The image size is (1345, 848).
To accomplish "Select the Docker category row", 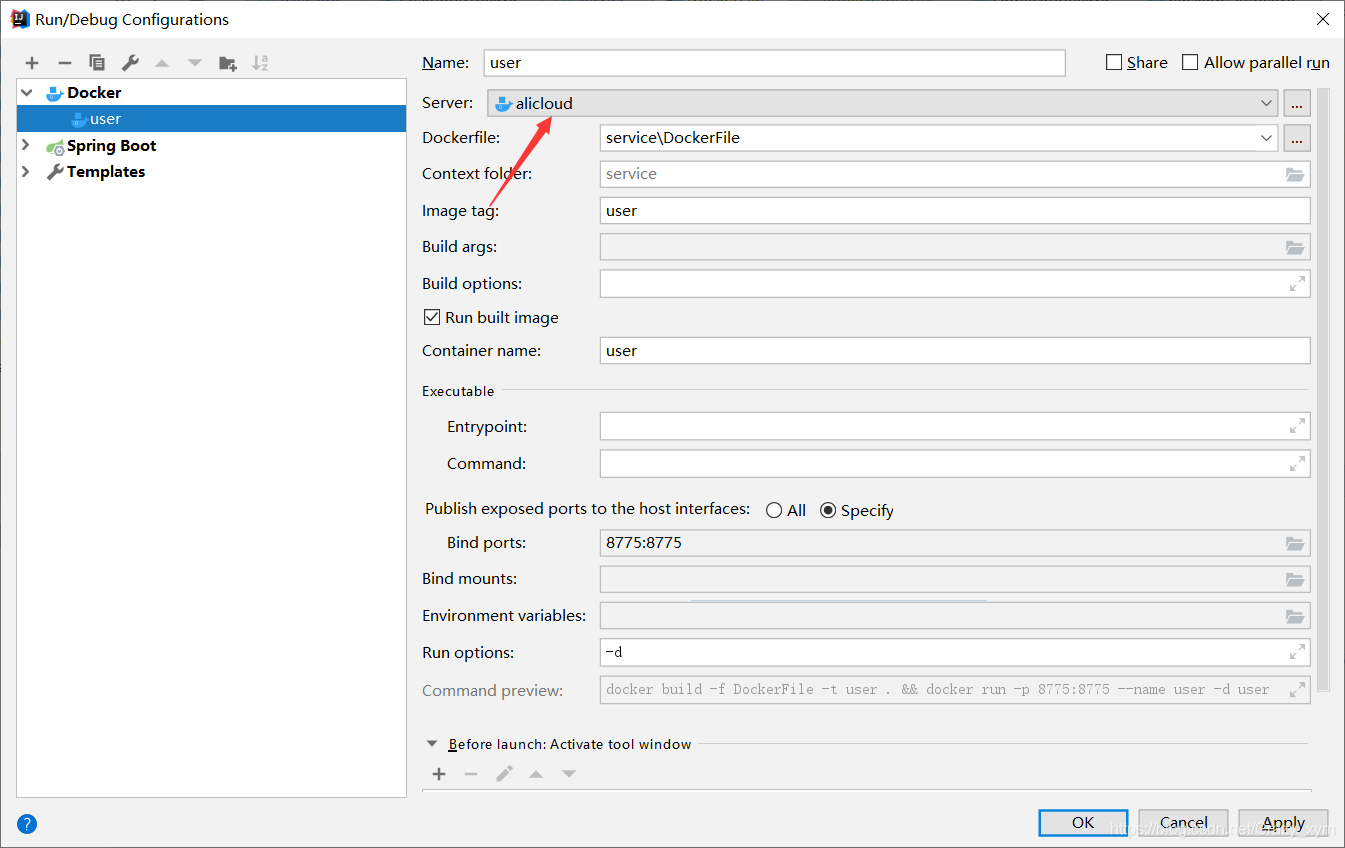I will (x=211, y=92).
